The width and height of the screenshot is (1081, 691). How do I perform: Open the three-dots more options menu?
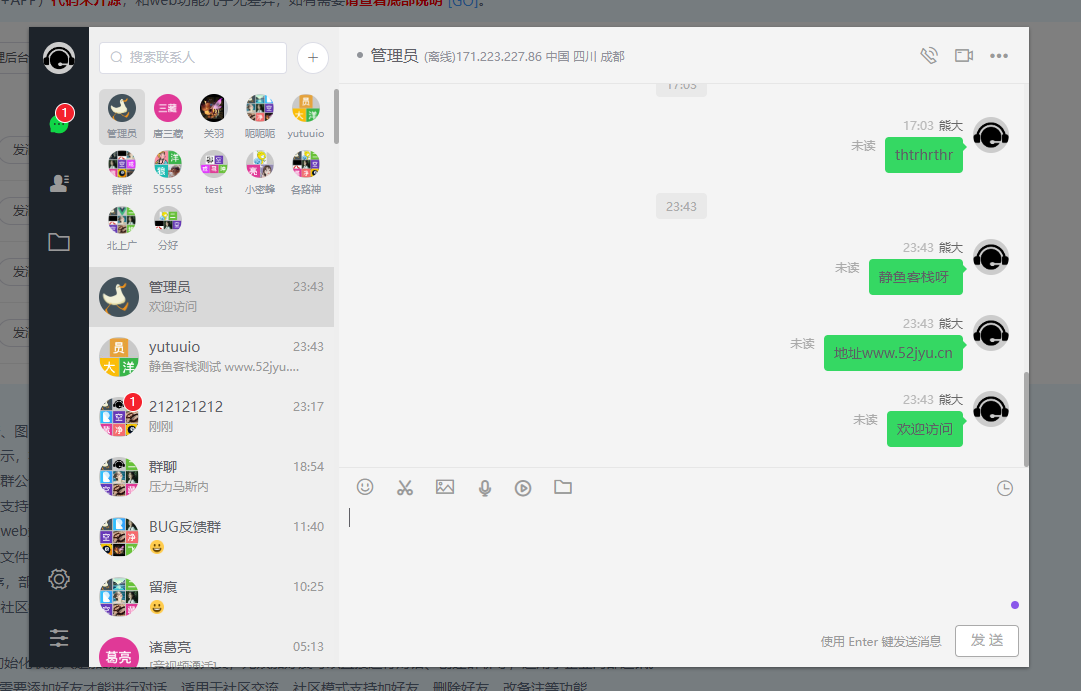(x=999, y=56)
